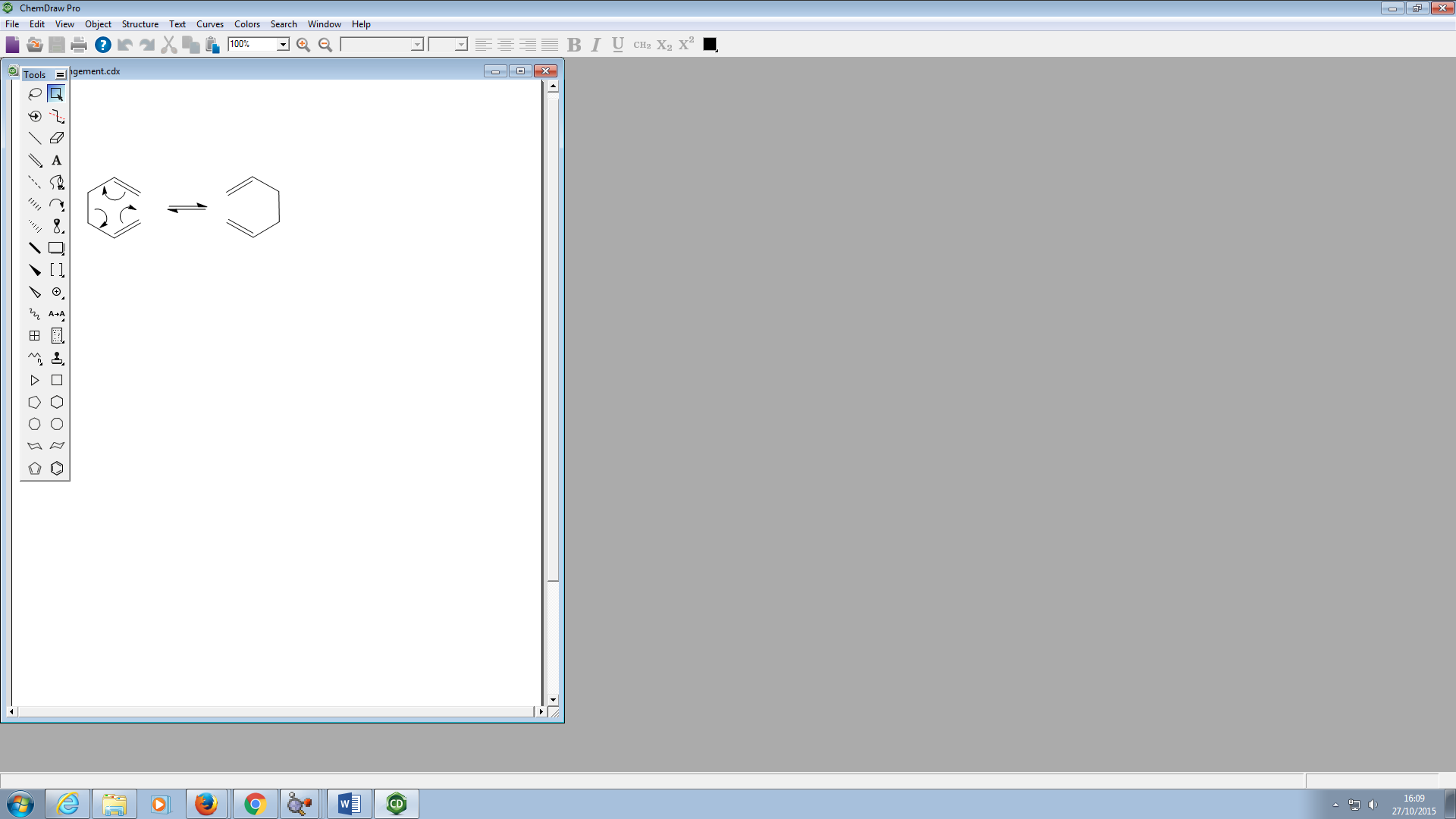
Task: Click the black color swatch button
Action: pyautogui.click(x=710, y=45)
